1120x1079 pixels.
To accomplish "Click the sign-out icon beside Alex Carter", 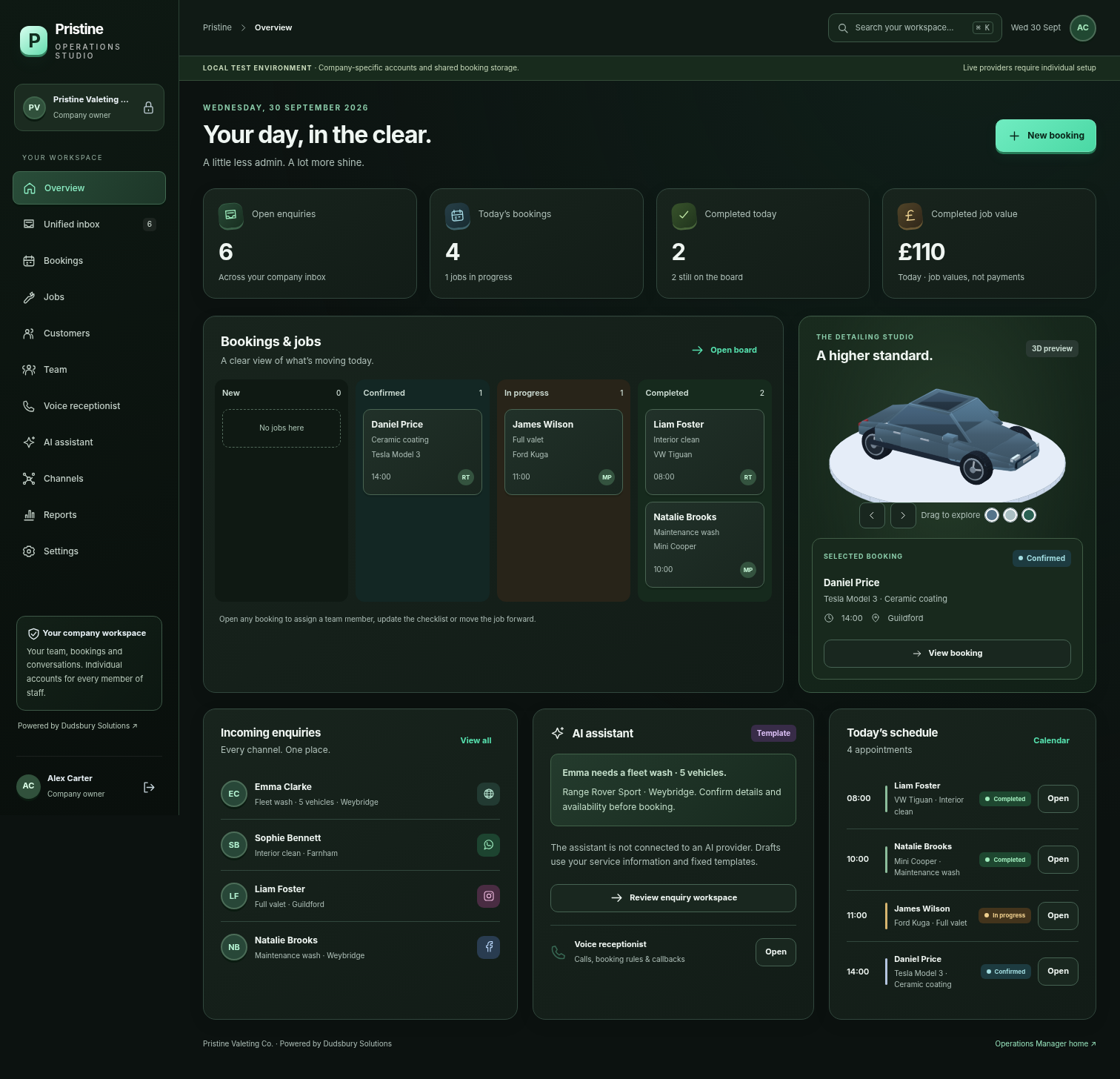I will 149,787.
